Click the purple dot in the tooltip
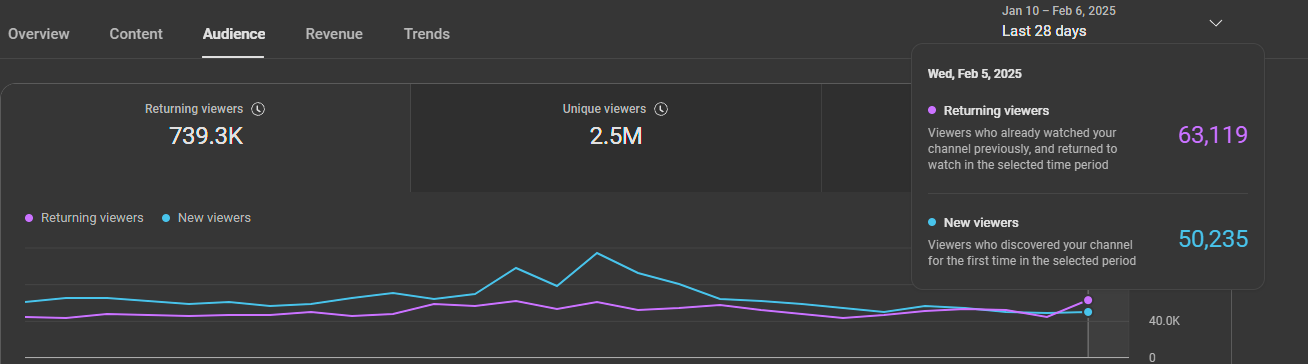The image size is (1308, 364). coord(932,111)
